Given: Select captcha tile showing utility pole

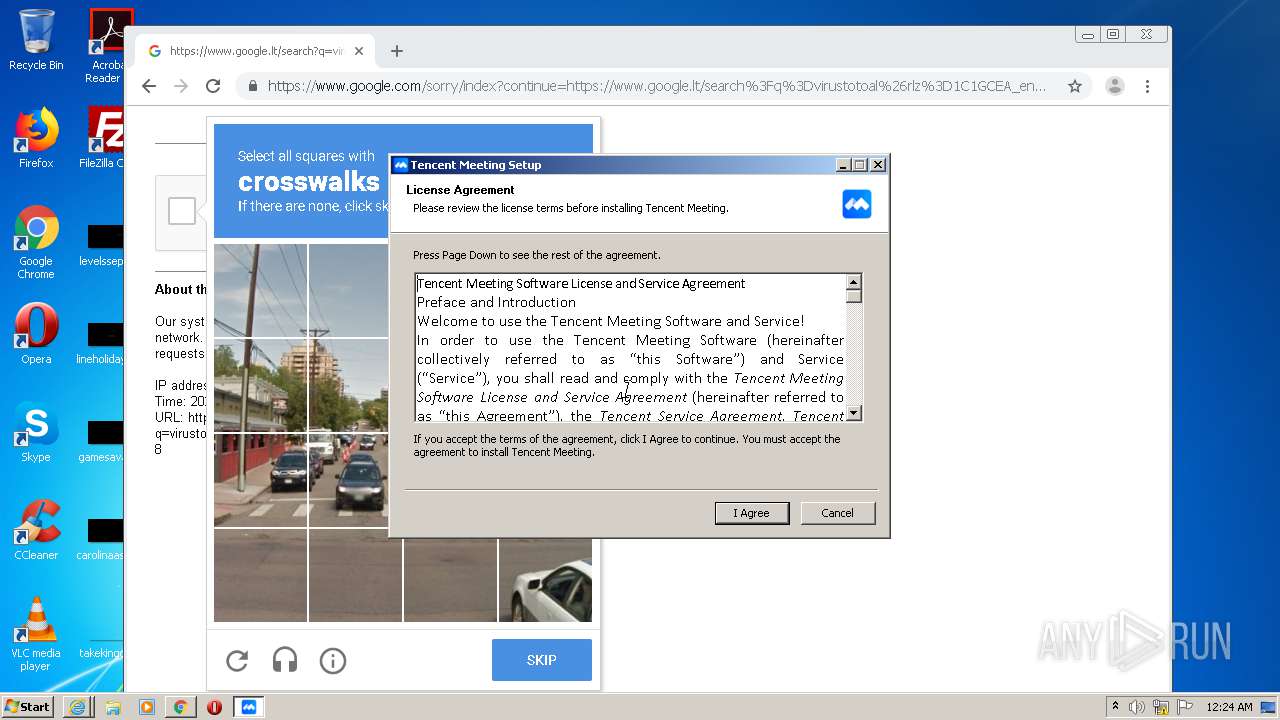Looking at the screenshot, I should tap(261, 290).
